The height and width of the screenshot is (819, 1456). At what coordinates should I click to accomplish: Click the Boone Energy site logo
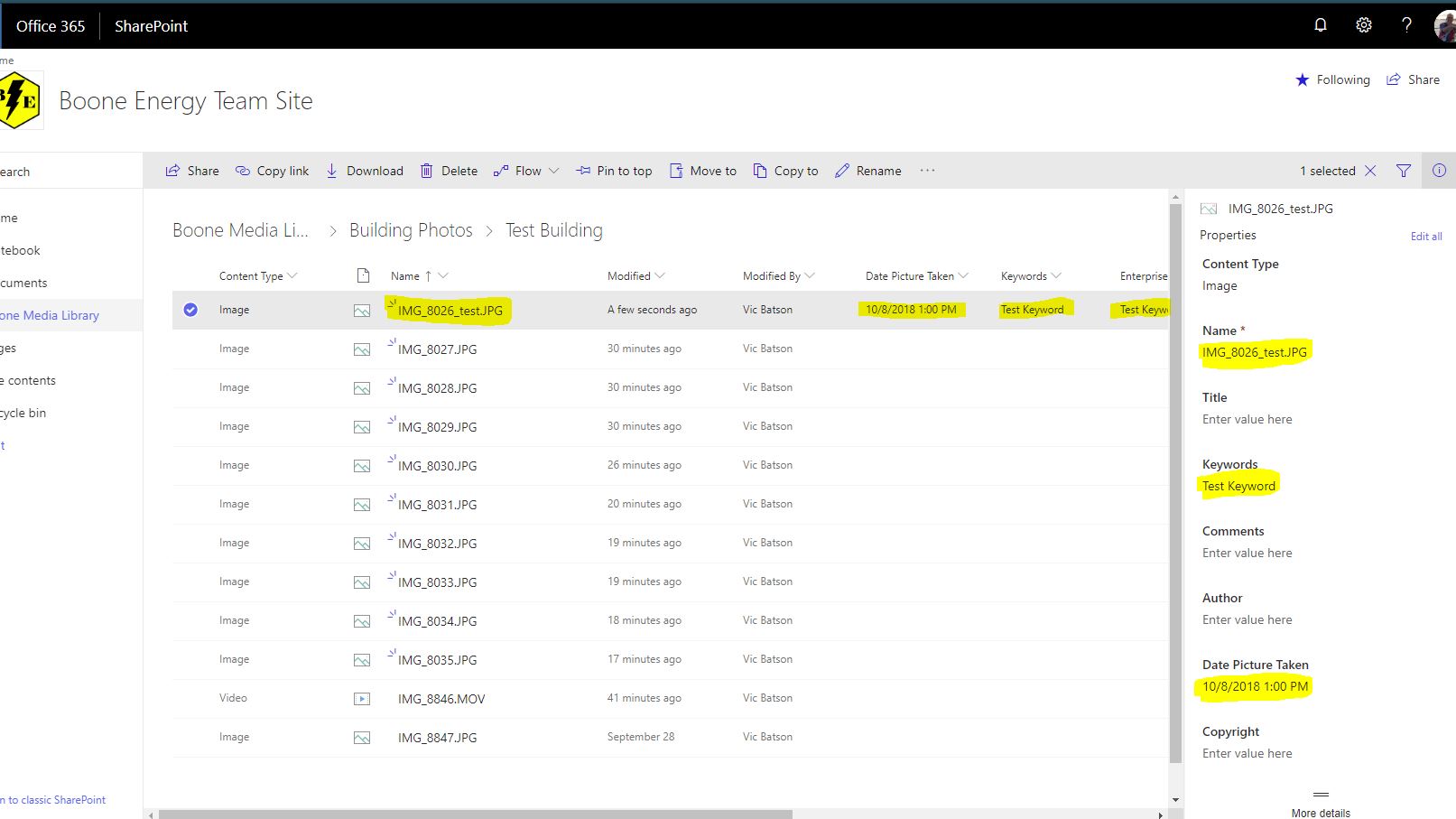[x=20, y=100]
